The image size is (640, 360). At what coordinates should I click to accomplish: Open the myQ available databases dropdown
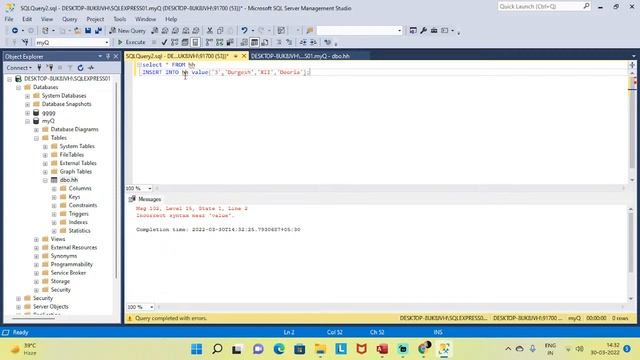(x=107, y=42)
